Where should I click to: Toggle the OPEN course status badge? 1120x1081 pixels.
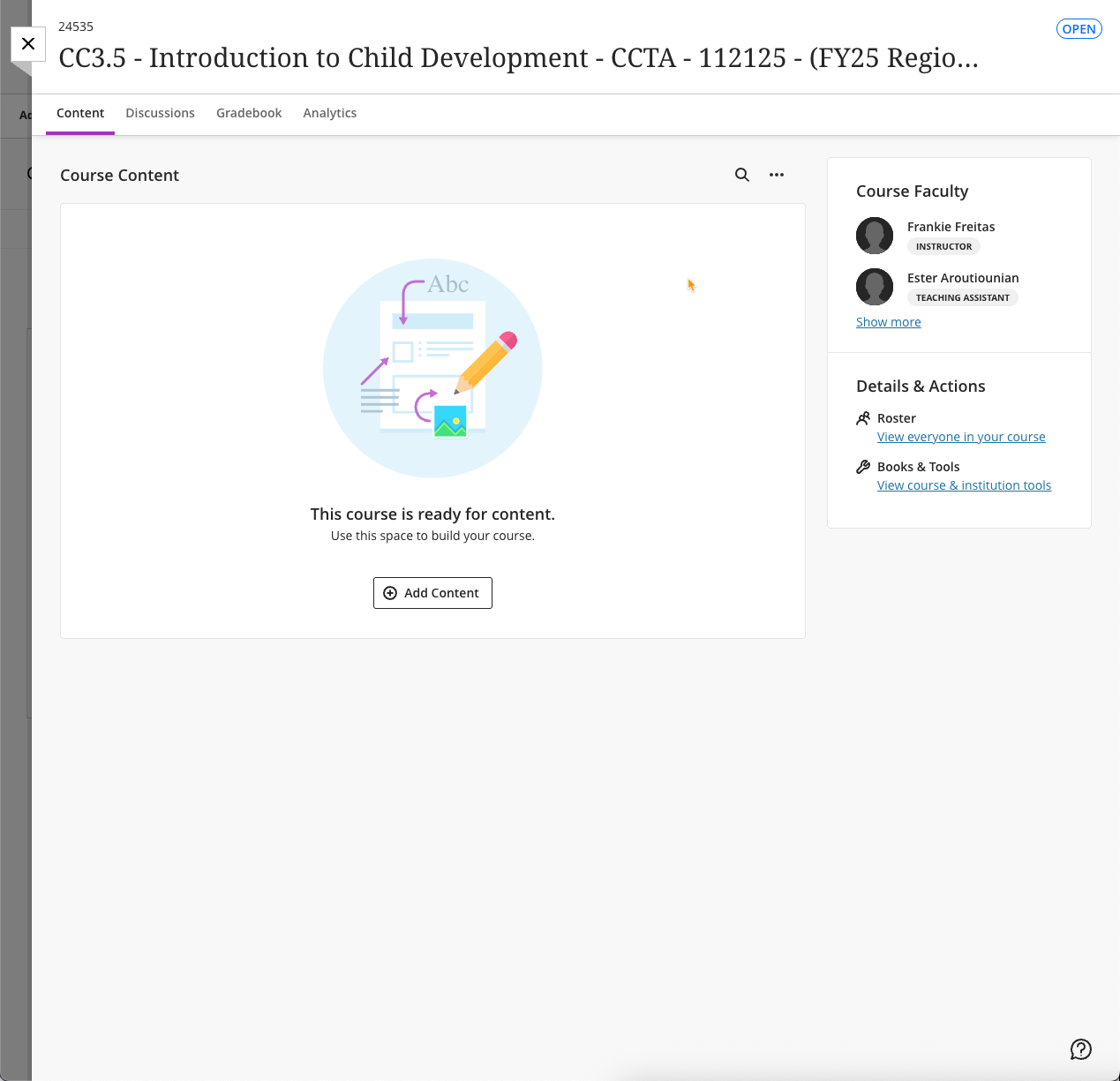pyautogui.click(x=1079, y=29)
